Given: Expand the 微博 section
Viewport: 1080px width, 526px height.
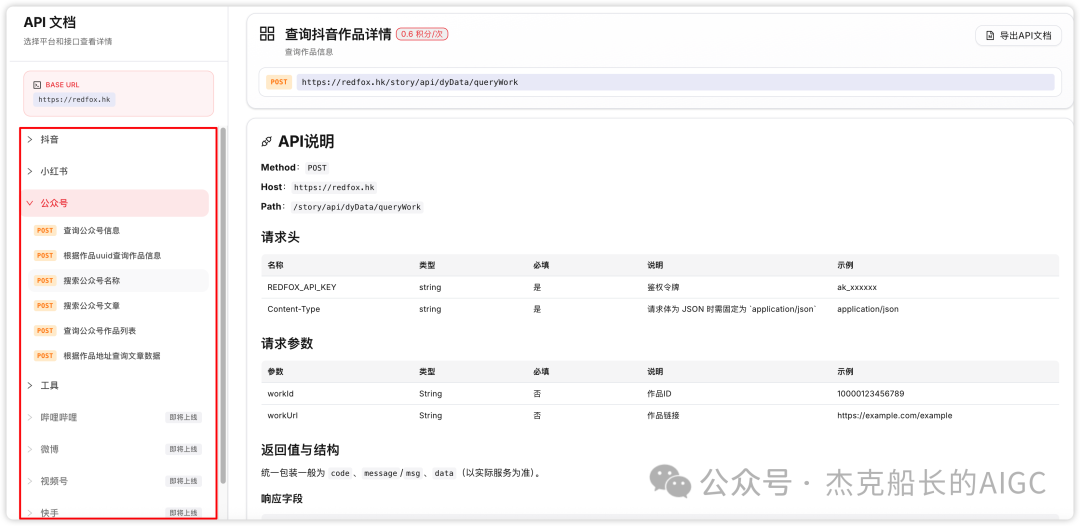Looking at the screenshot, I should 115,449.
